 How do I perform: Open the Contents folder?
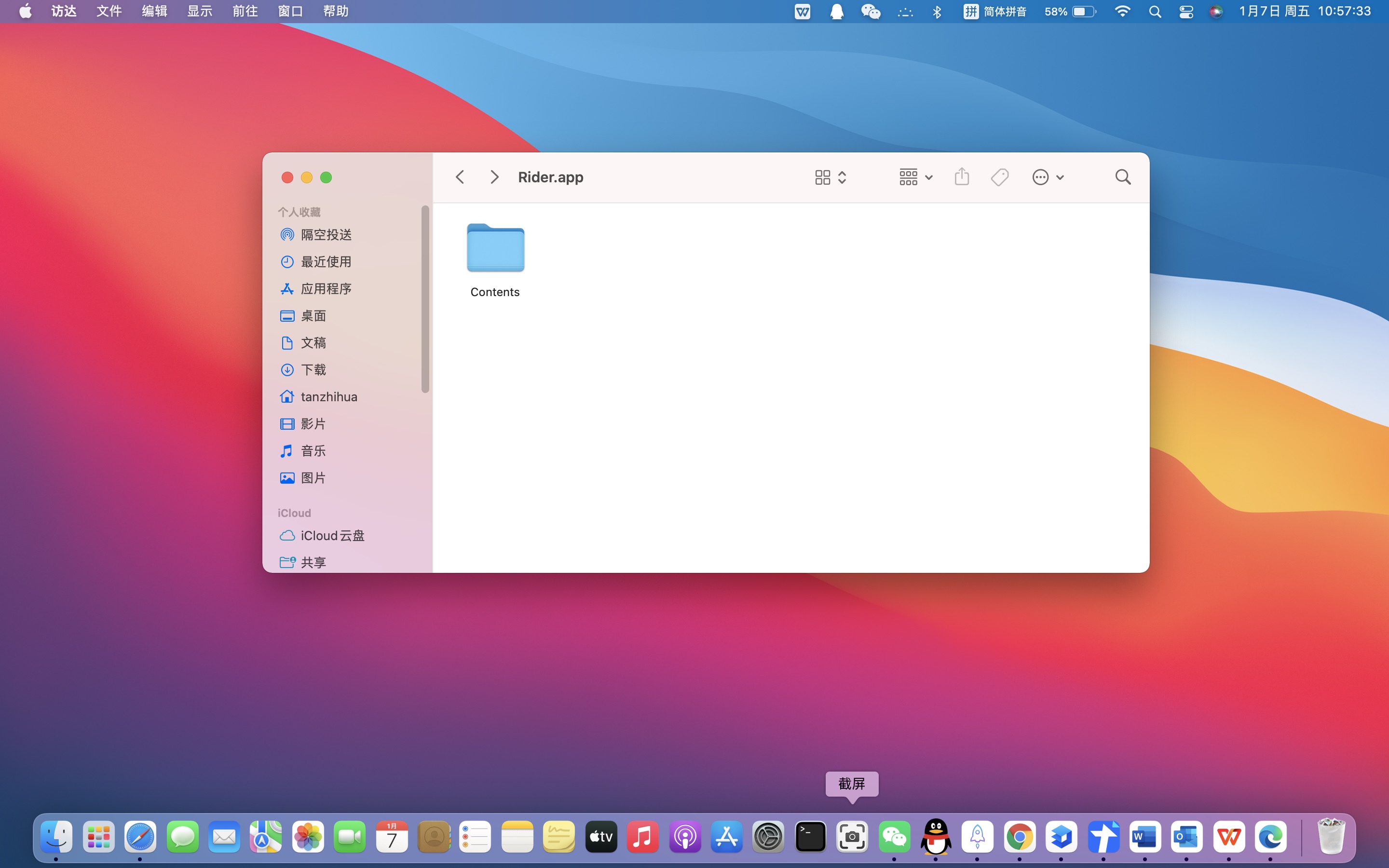(x=495, y=248)
